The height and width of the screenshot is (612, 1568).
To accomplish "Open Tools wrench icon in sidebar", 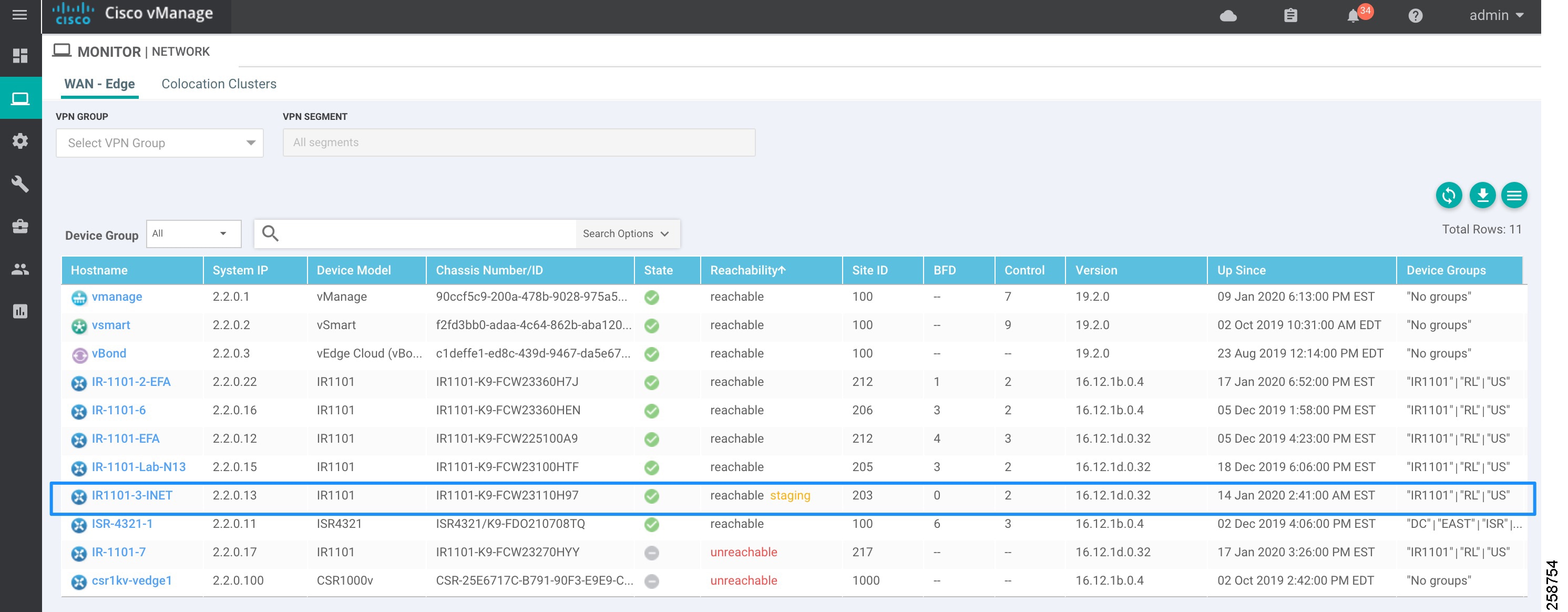I will [20, 184].
